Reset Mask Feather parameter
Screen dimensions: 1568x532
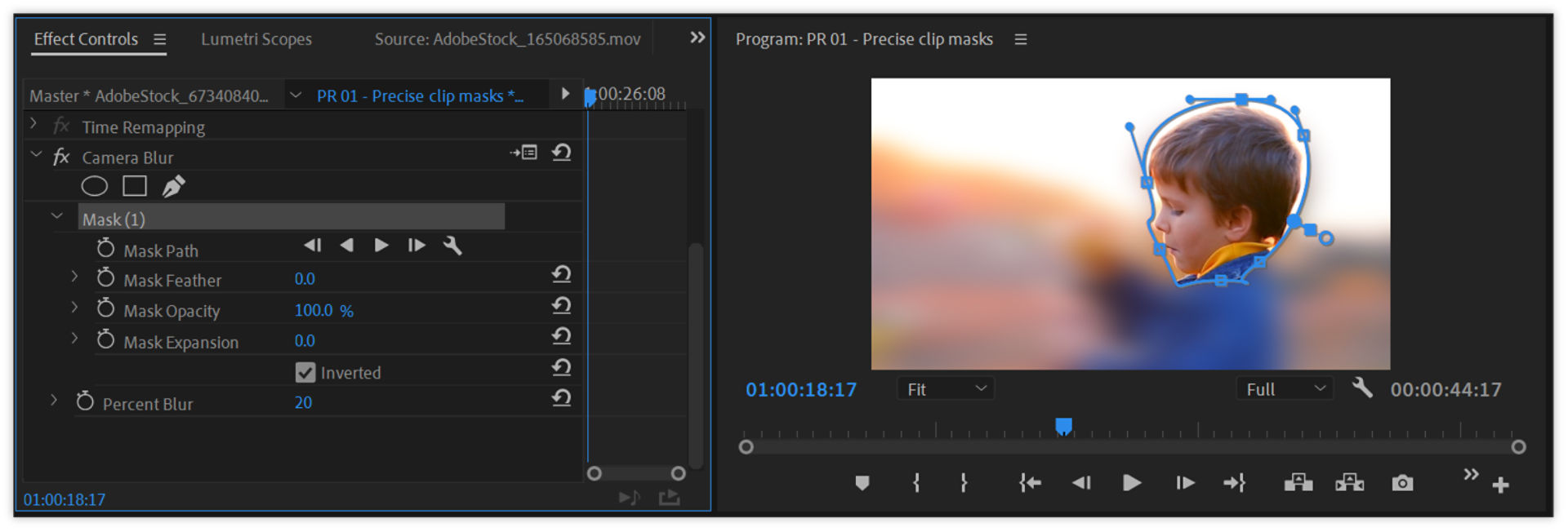[561, 275]
